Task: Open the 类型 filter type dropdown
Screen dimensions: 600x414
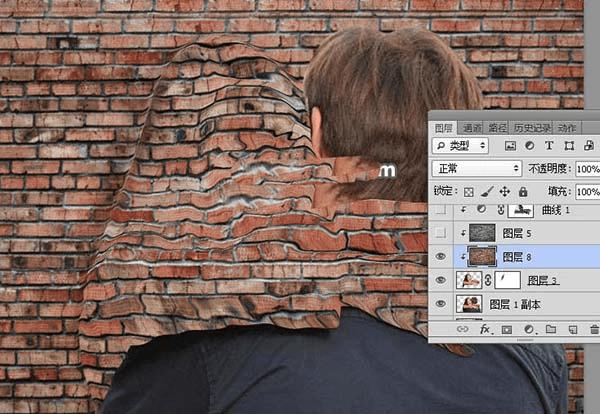Action: (460, 146)
